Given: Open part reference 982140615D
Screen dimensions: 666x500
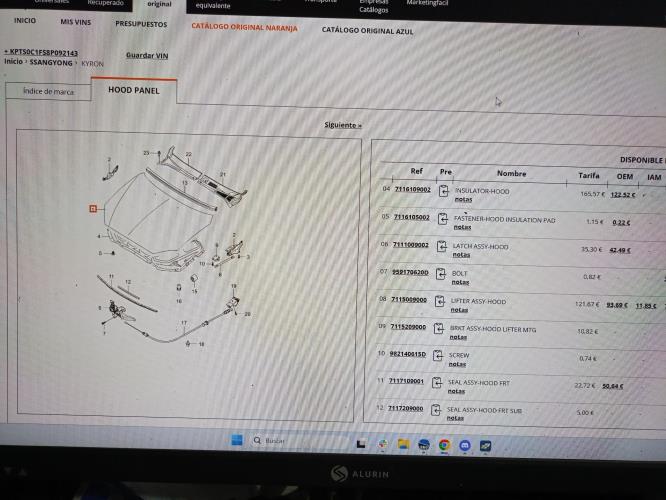Looking at the screenshot, I should tap(408, 354).
